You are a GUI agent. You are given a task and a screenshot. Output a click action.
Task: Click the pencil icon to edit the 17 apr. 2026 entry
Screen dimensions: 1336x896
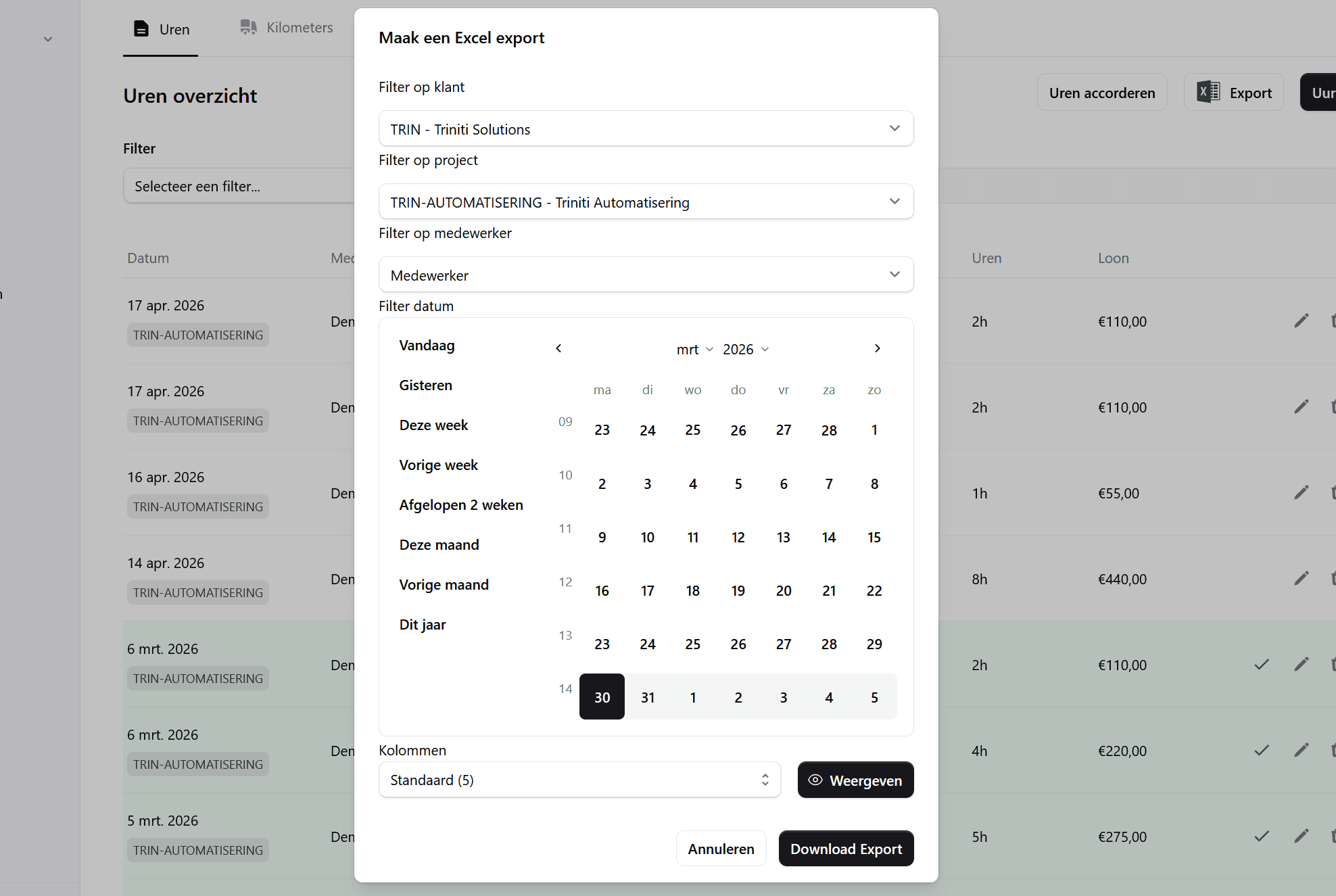[x=1302, y=321]
